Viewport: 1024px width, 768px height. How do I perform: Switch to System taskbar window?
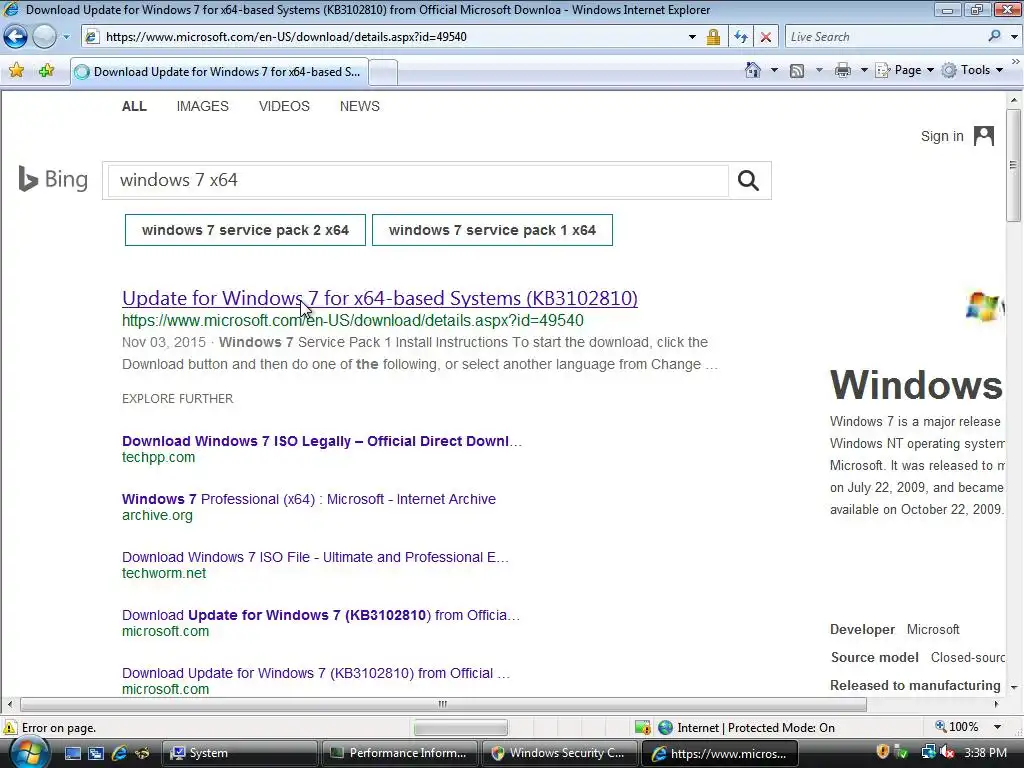[x=239, y=753]
